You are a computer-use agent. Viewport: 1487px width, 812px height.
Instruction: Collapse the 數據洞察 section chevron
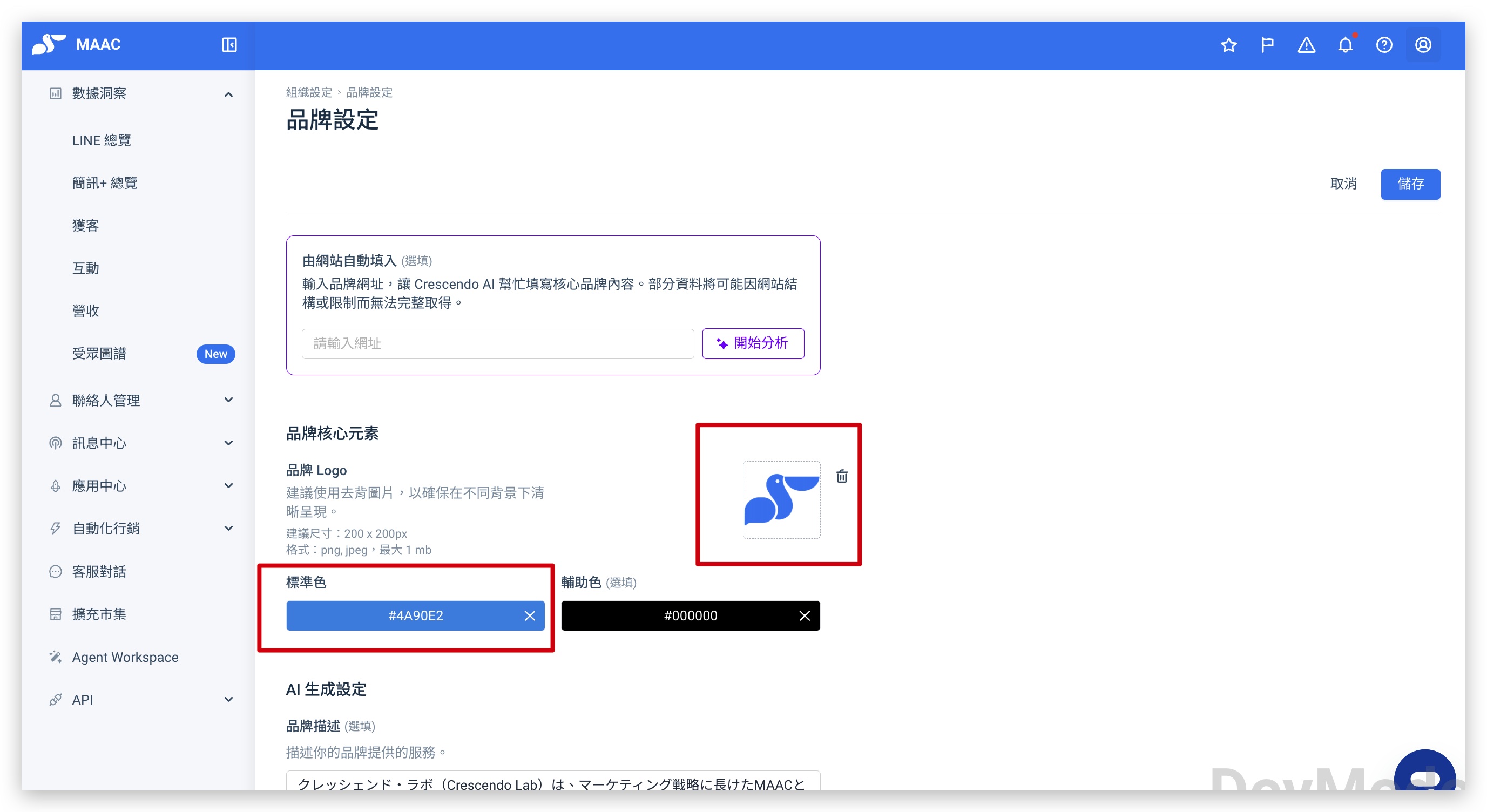(228, 94)
